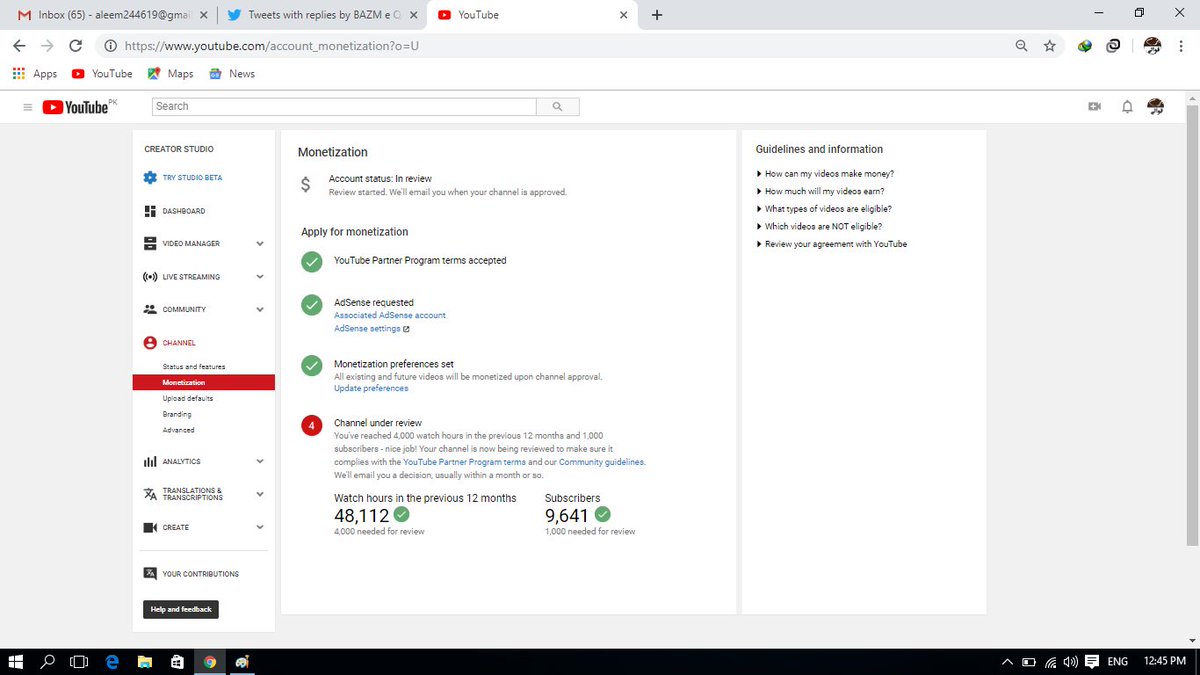Open the Community guidelines link
This screenshot has width=1200, height=675.
pos(601,462)
